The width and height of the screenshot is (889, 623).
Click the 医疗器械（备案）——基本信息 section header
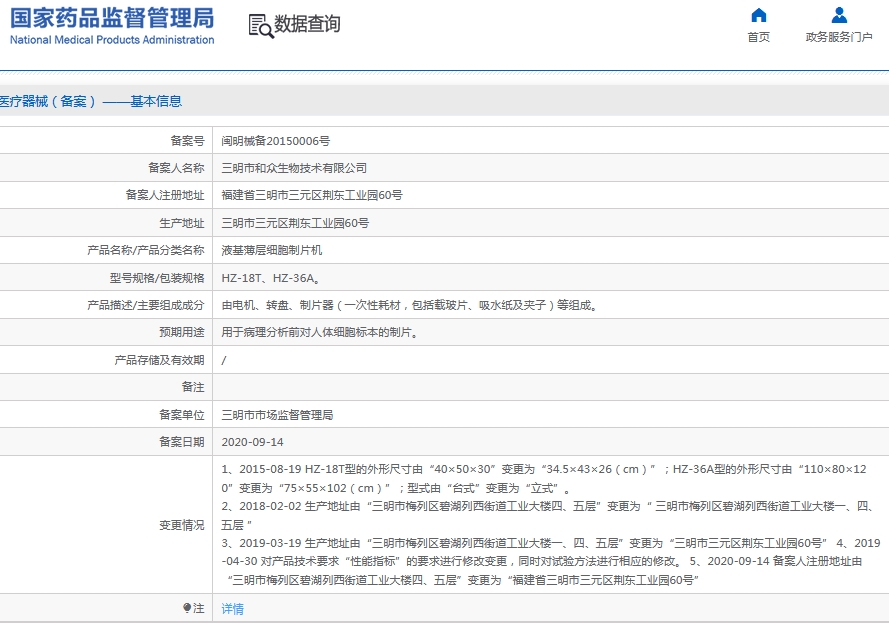pos(91,101)
